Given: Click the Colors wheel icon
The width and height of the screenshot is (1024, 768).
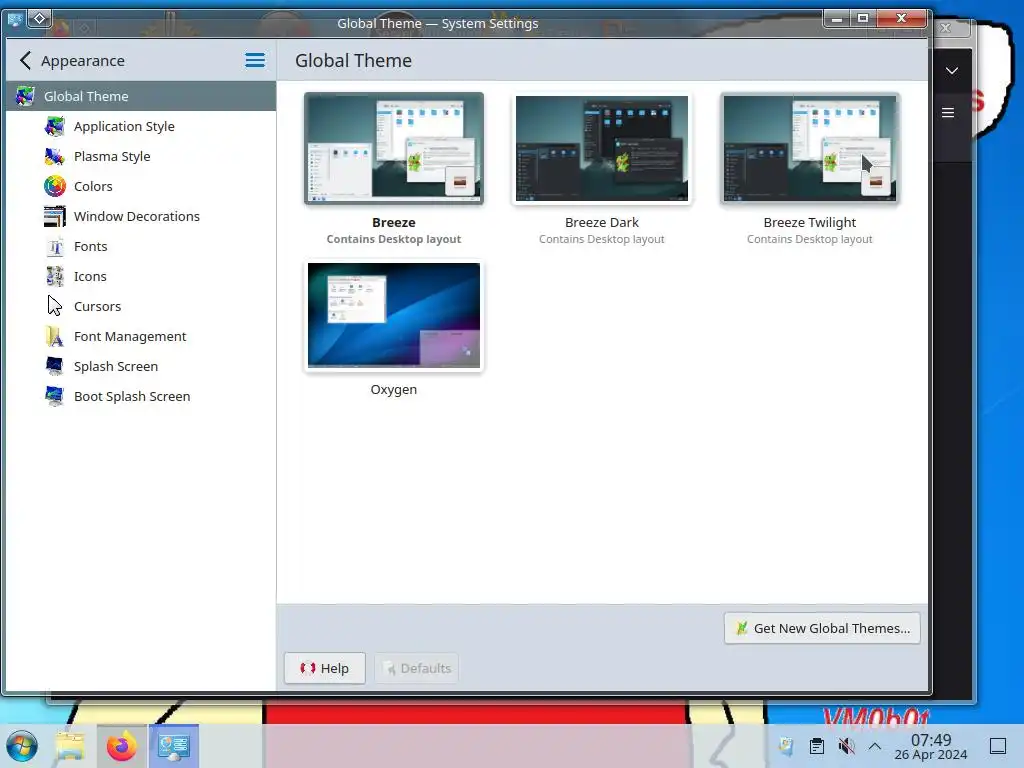Looking at the screenshot, I should (55, 186).
